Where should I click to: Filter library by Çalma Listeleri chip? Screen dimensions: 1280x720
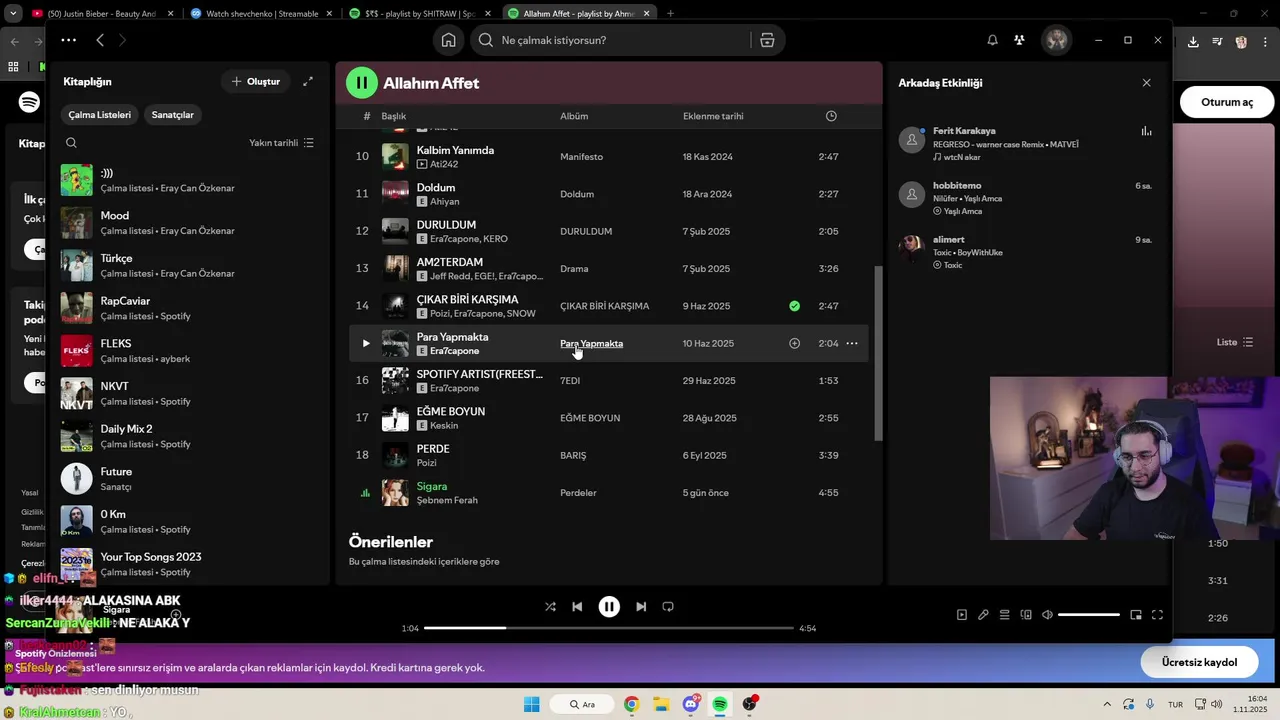pyautogui.click(x=100, y=115)
